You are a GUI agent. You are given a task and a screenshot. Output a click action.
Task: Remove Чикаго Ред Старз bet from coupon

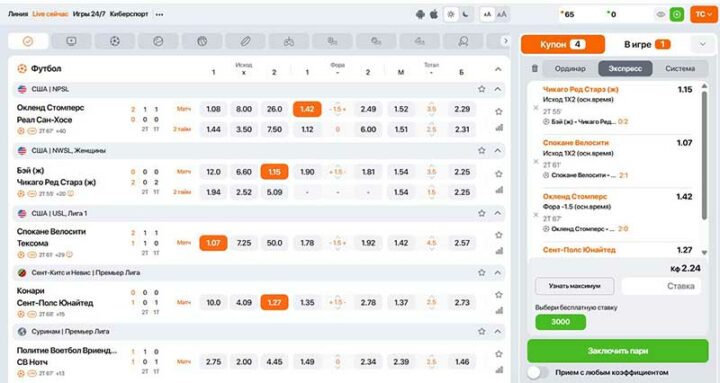coord(535,107)
